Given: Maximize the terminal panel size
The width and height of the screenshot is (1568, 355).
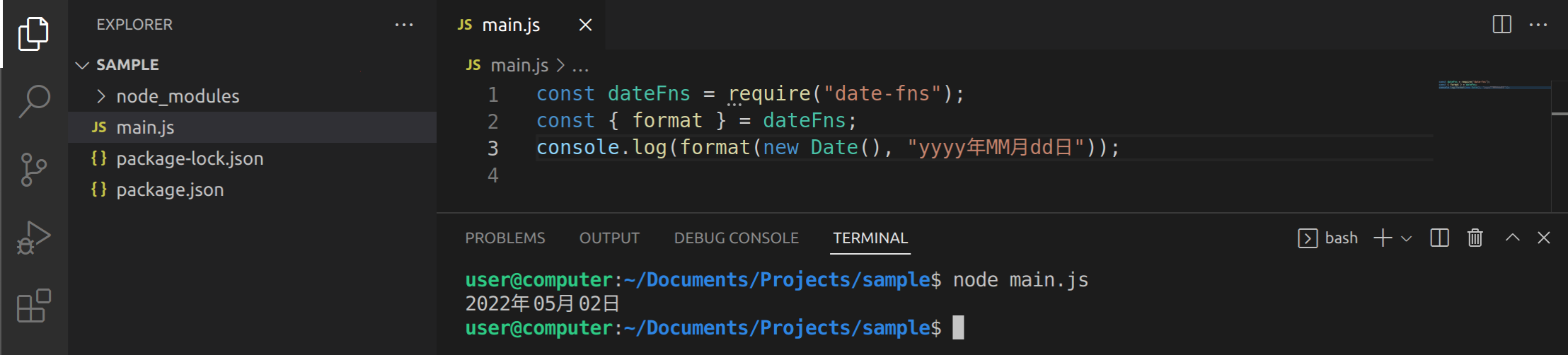Looking at the screenshot, I should point(1512,238).
